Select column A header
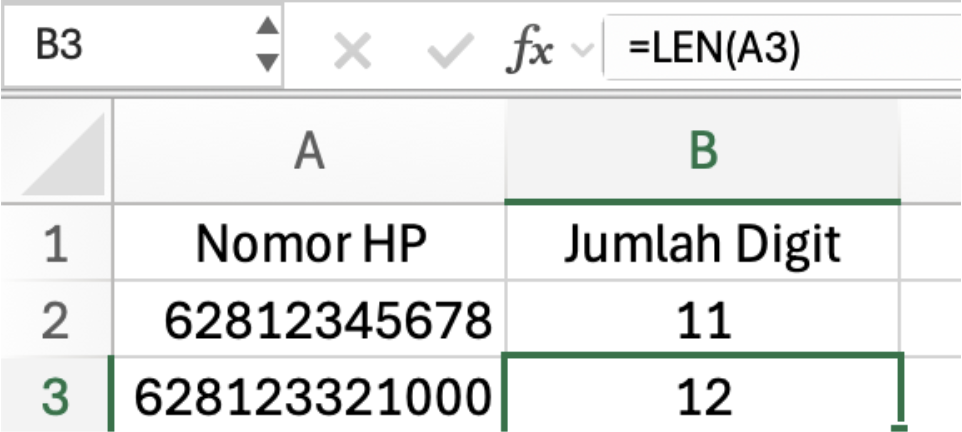962x432 pixels. [309, 153]
